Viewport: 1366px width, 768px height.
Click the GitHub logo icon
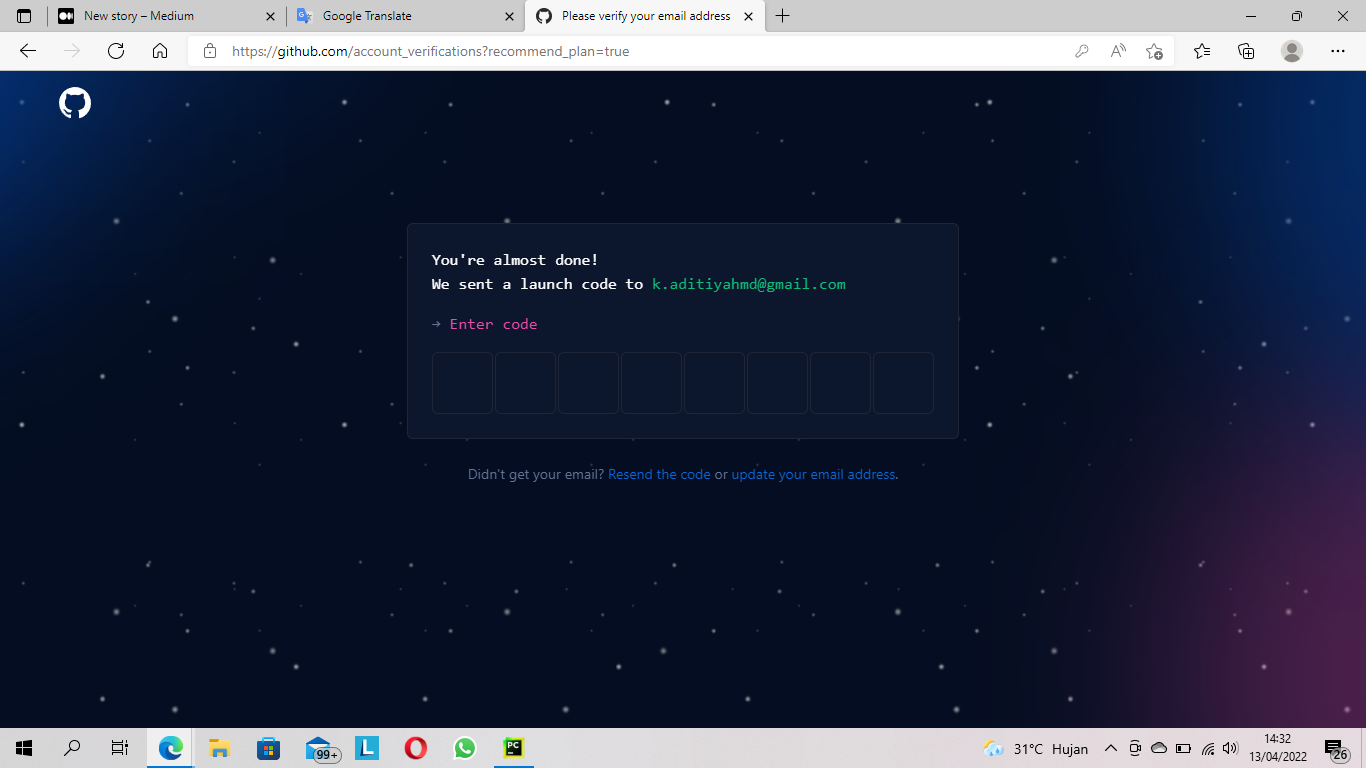[x=76, y=102]
